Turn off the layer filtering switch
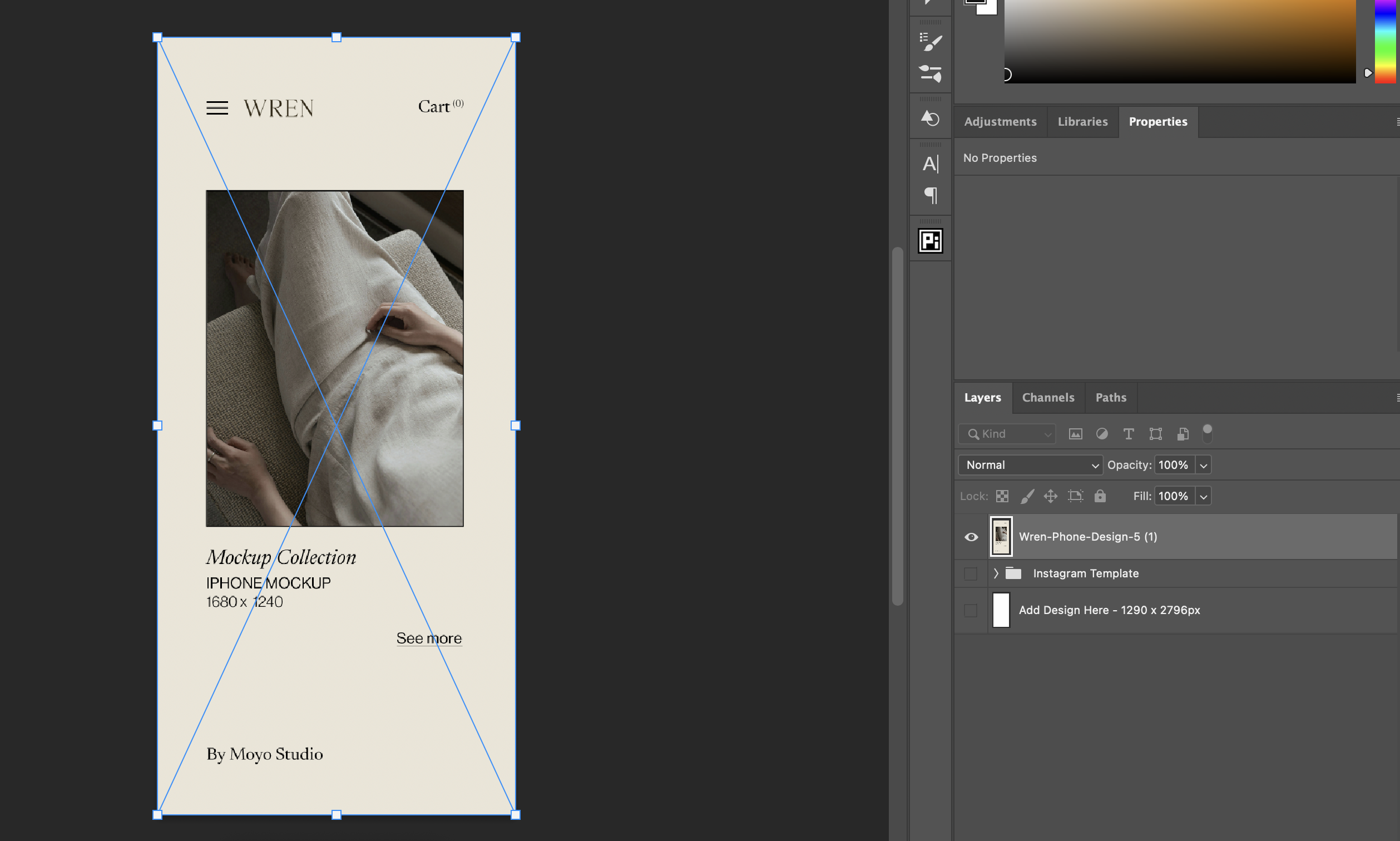Viewport: 1400px width, 841px height. tap(1208, 432)
